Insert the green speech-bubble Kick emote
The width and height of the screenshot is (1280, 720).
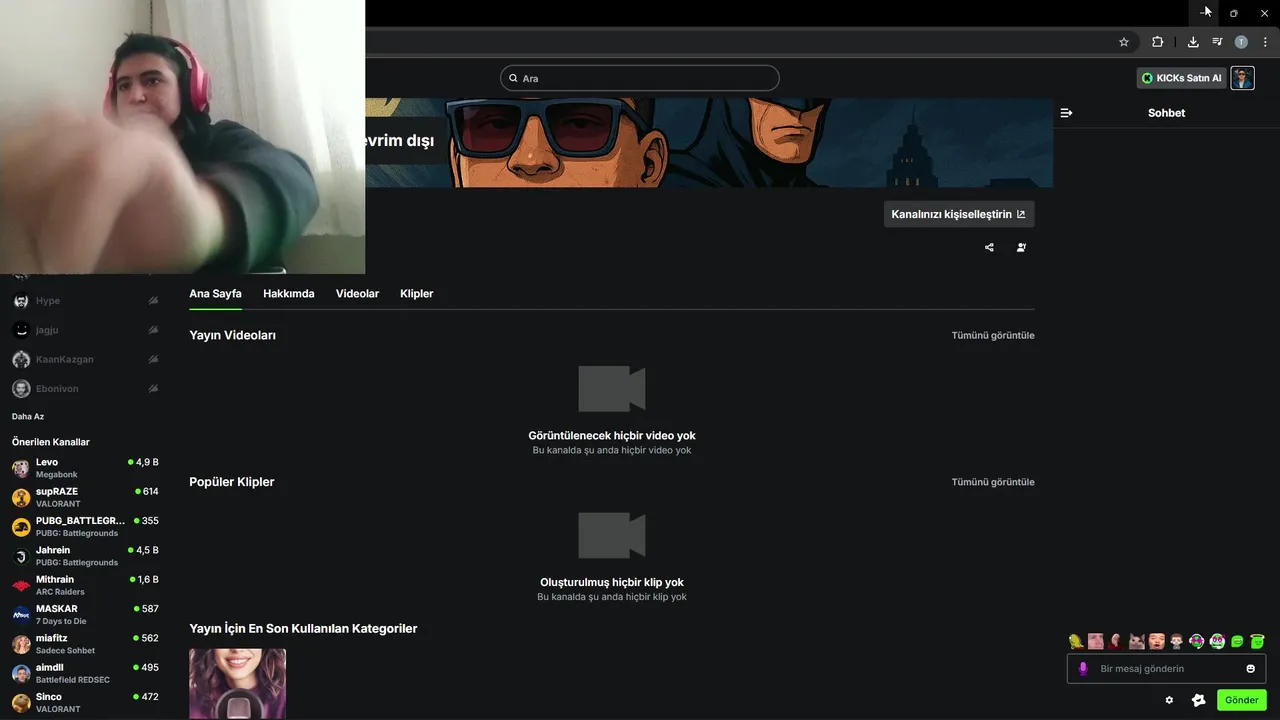coord(1237,641)
